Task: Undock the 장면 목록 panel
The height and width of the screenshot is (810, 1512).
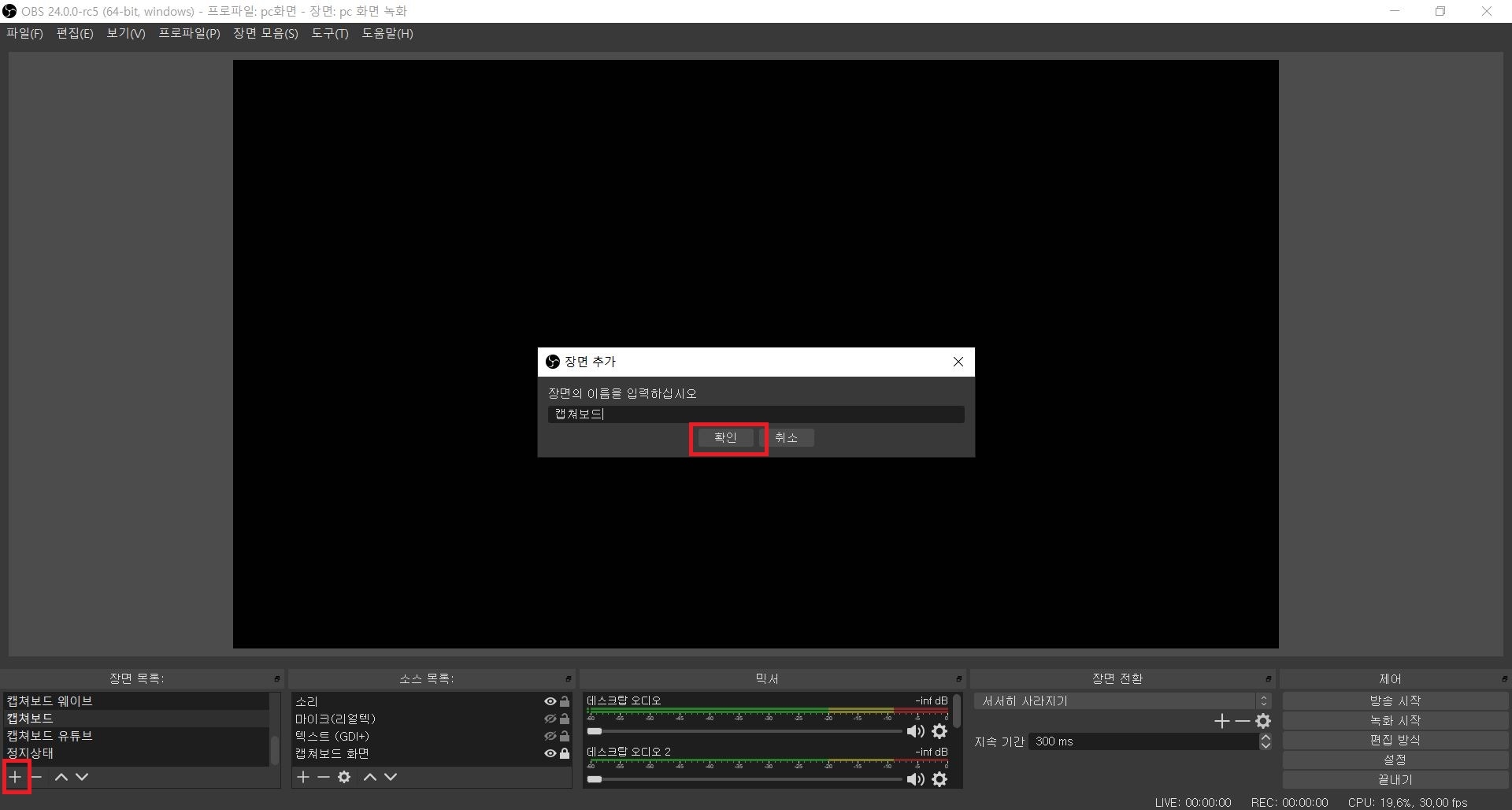Action: [x=277, y=678]
